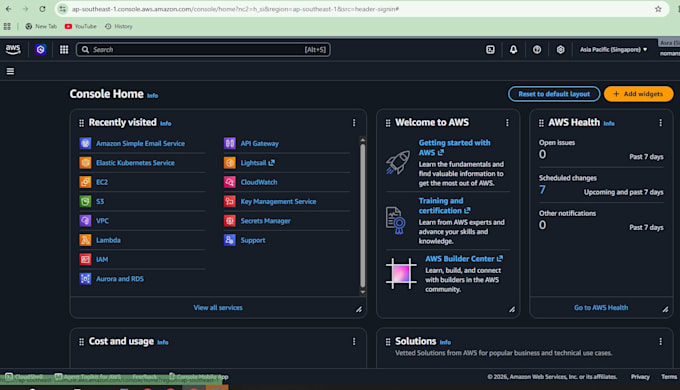Screen dimensions: 680x390
Task: Click Info link next to Solutions
Action: [x=445, y=342]
